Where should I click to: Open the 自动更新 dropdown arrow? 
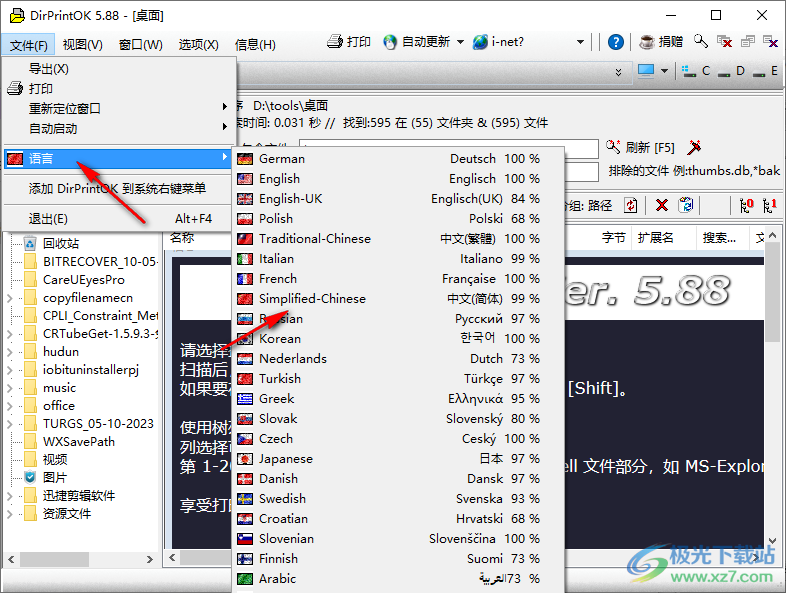pos(460,43)
